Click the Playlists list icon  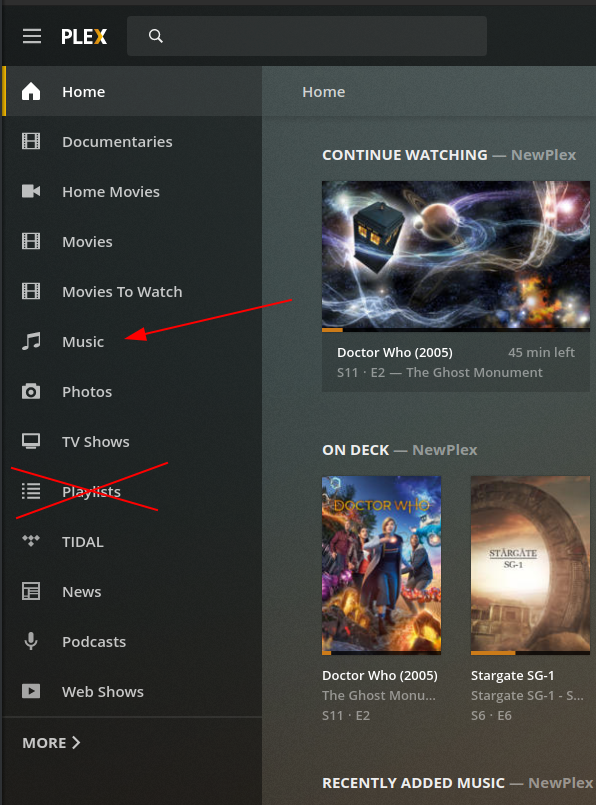(31, 491)
